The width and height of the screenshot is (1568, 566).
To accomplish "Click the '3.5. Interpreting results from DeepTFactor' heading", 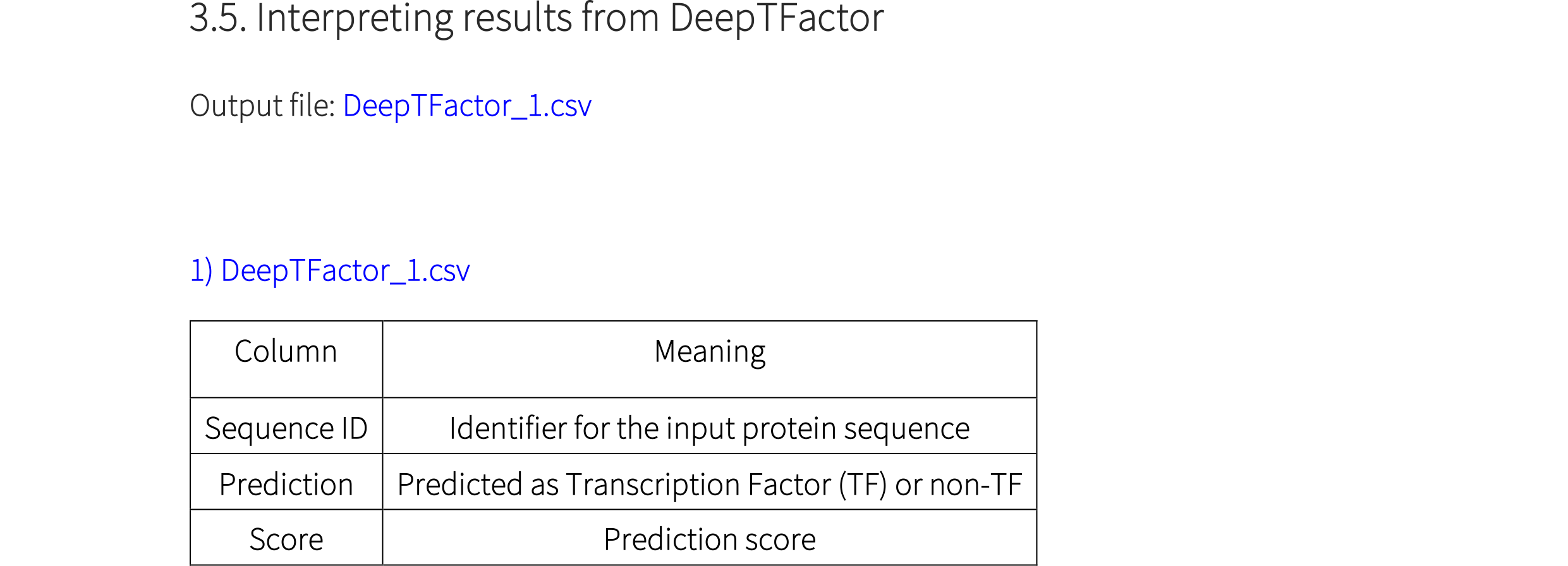I will [536, 18].
